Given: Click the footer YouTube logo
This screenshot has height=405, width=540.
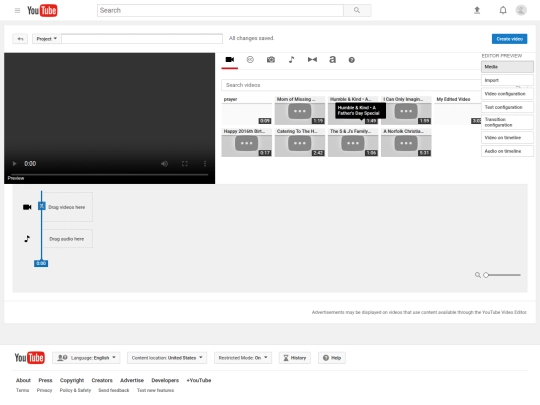Looking at the screenshot, I should (x=29, y=358).
